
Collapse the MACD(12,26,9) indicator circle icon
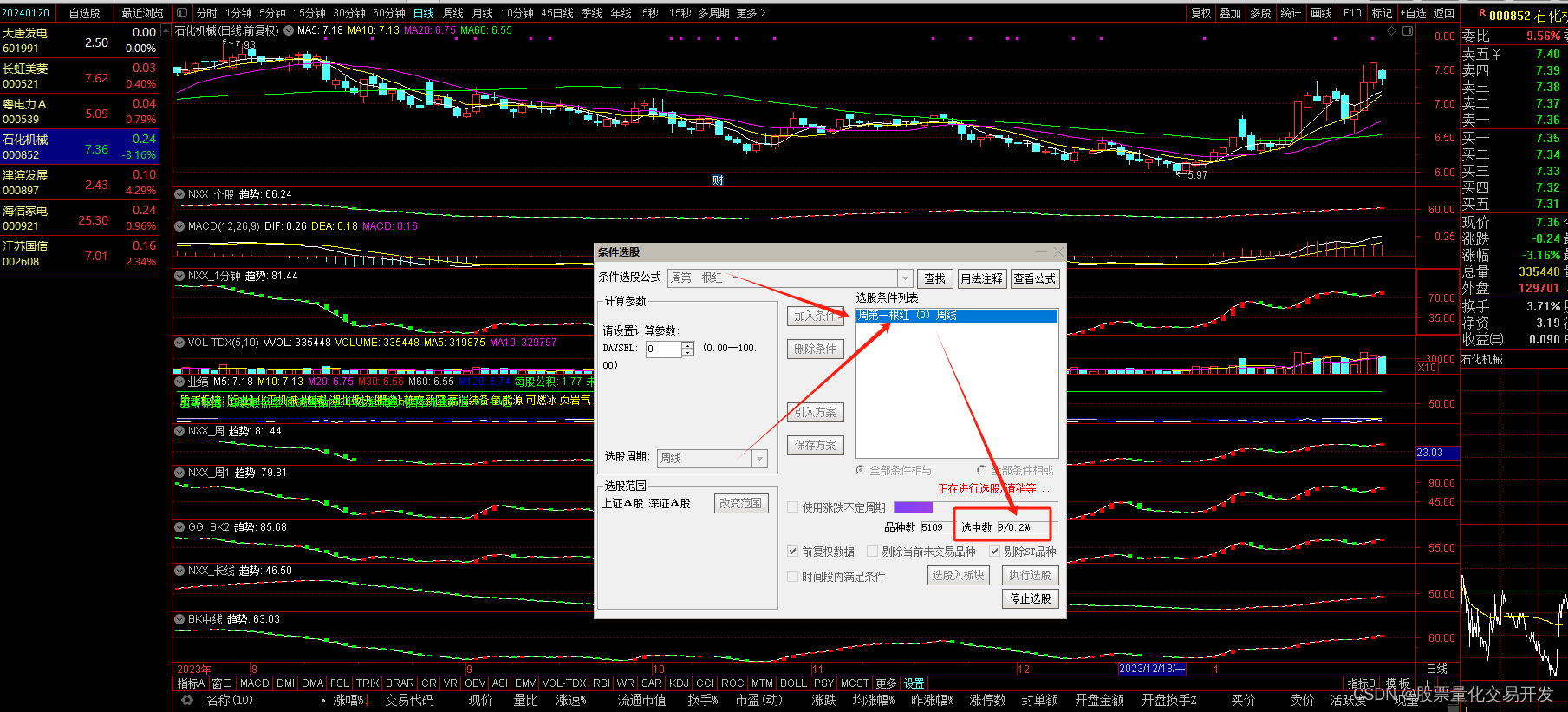pyautogui.click(x=179, y=225)
